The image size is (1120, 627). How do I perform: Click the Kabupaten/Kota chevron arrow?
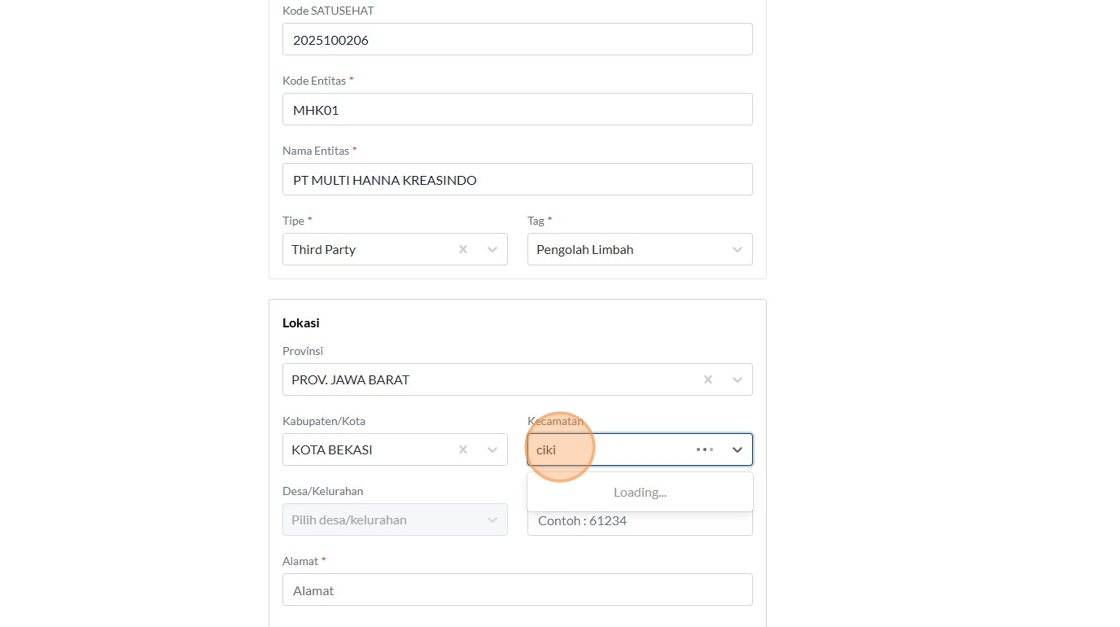coord(492,449)
